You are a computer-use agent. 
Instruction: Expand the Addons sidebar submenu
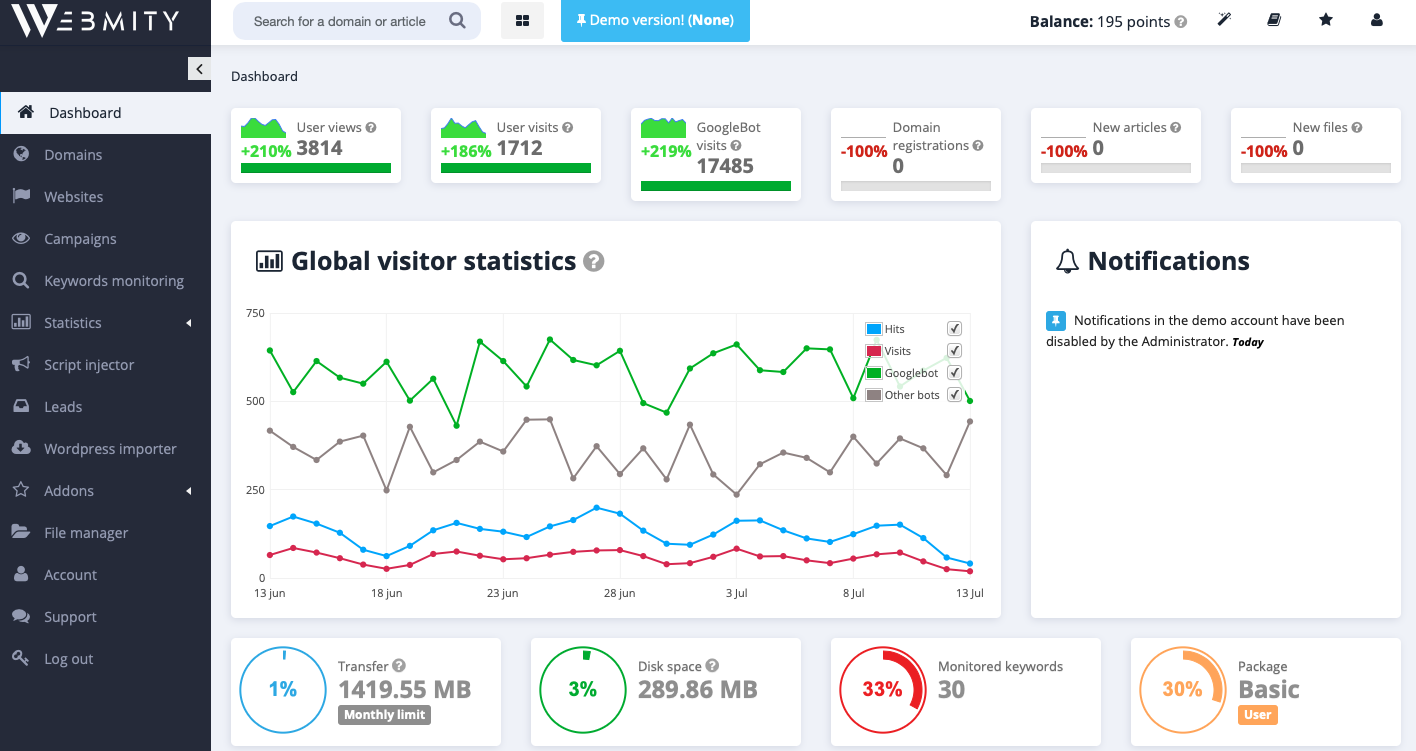(x=66, y=490)
